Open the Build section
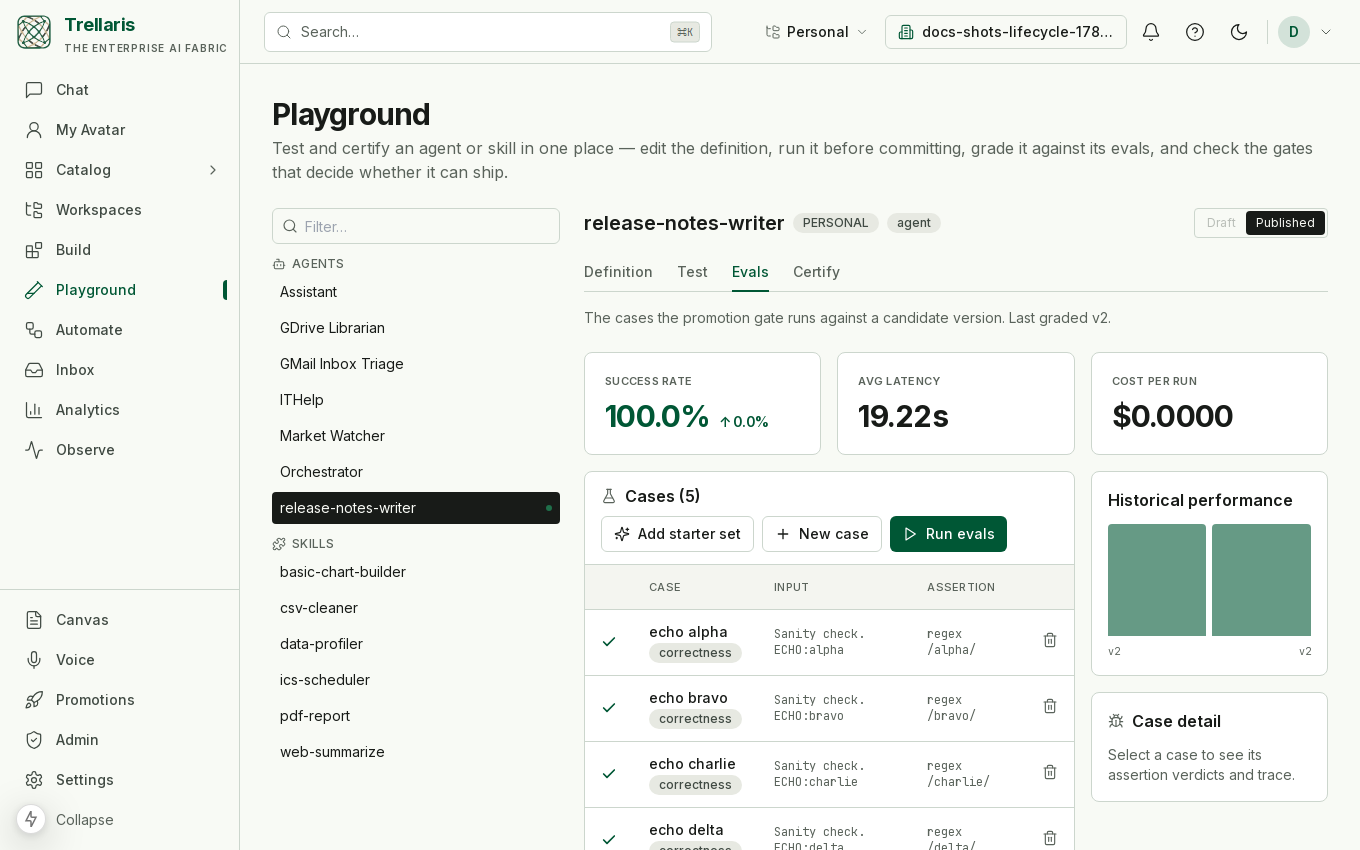Screen dimensions: 1360x850 click(x=120, y=250)
